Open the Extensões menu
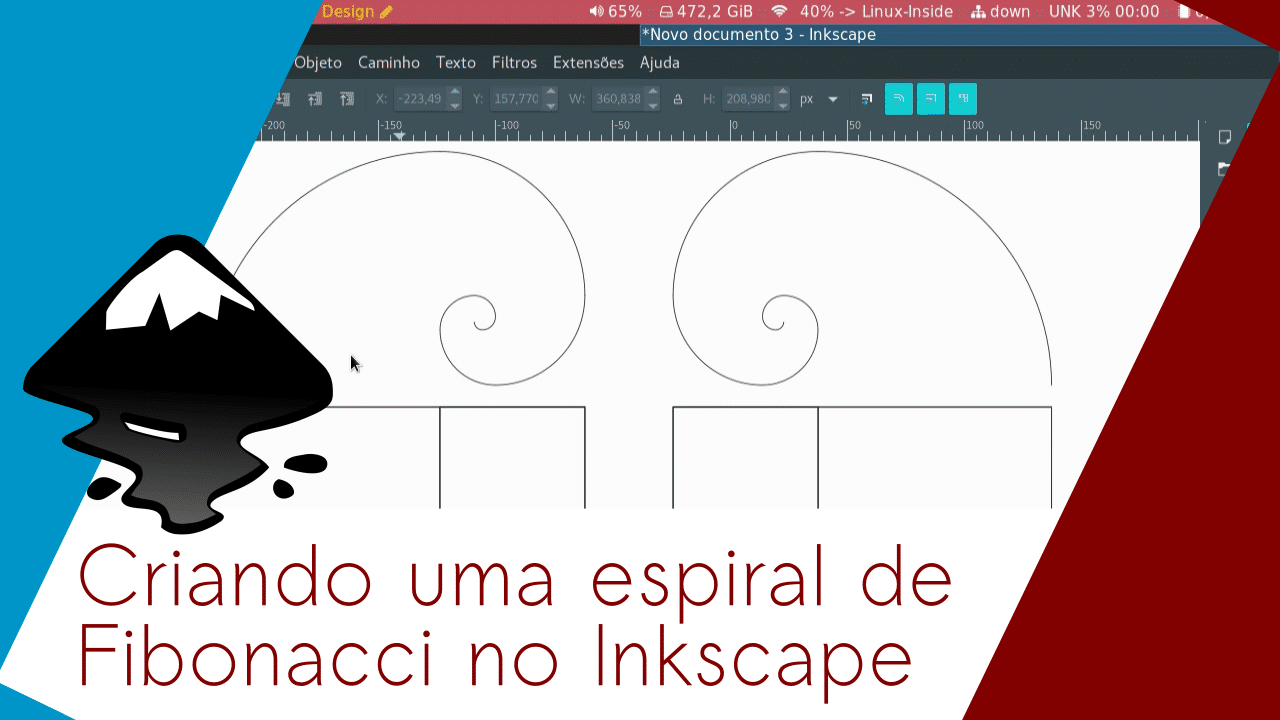This screenshot has width=1280, height=720. click(x=588, y=62)
